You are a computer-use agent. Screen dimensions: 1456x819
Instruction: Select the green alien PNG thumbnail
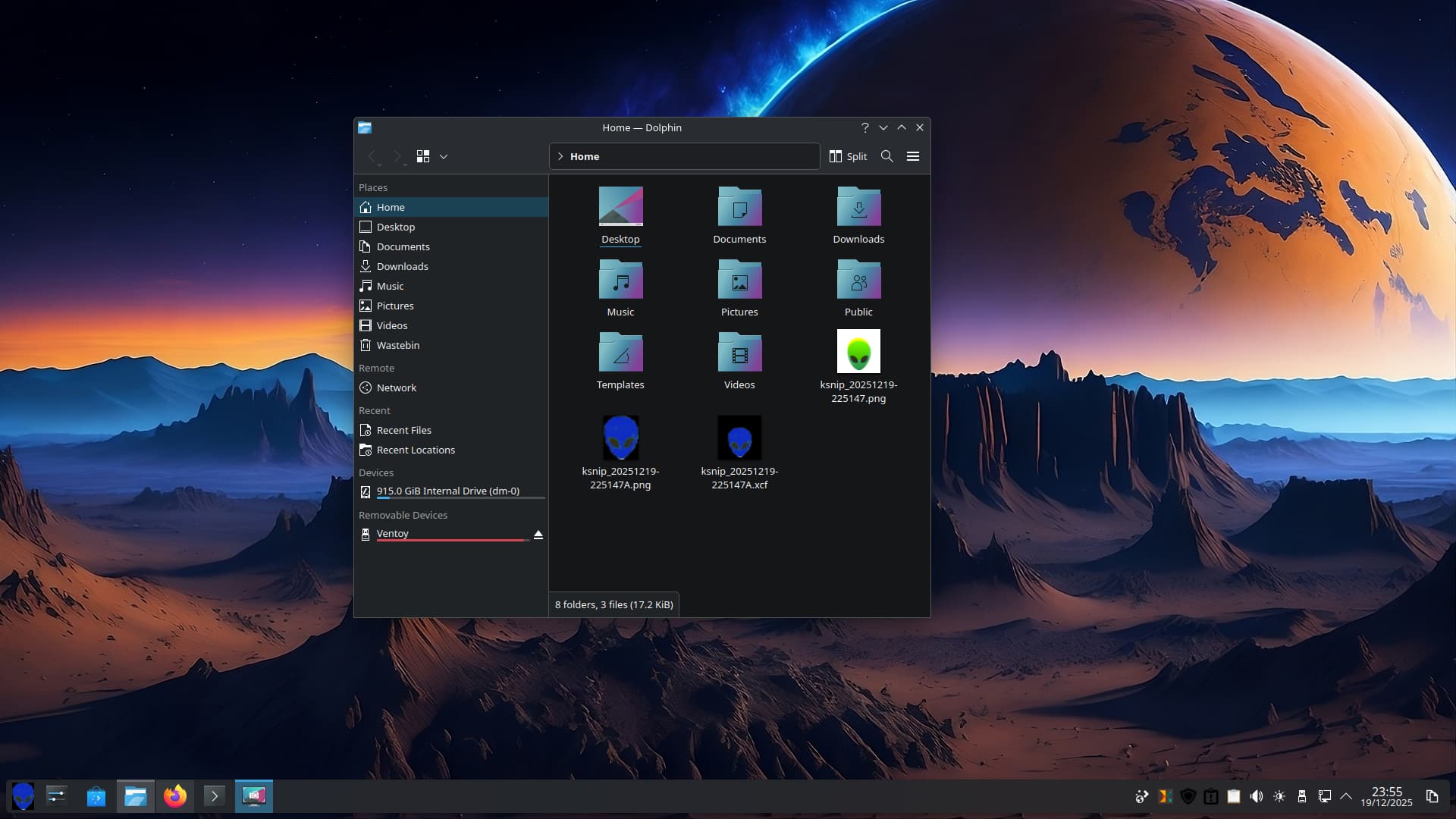pos(858,351)
